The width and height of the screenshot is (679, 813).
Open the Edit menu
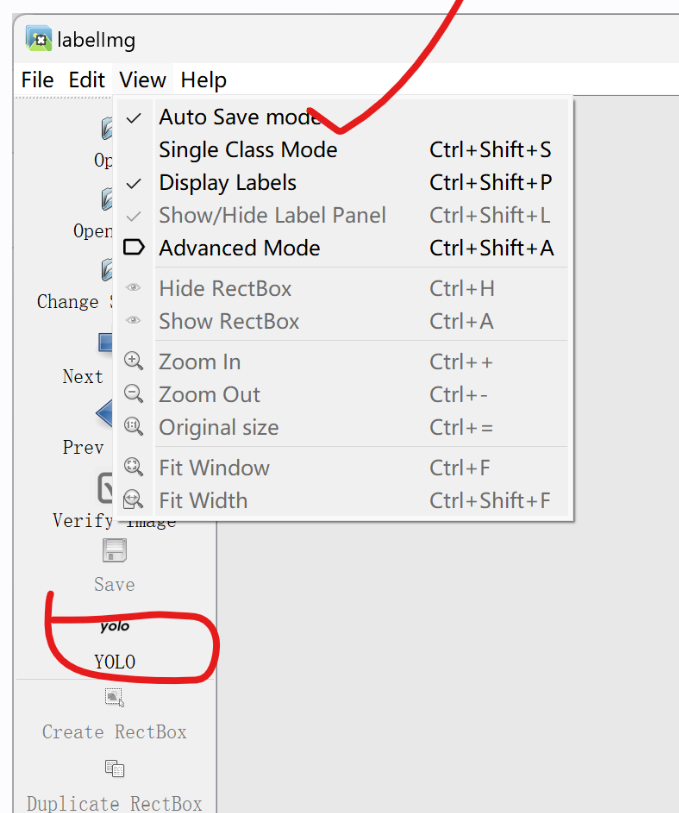(86, 80)
